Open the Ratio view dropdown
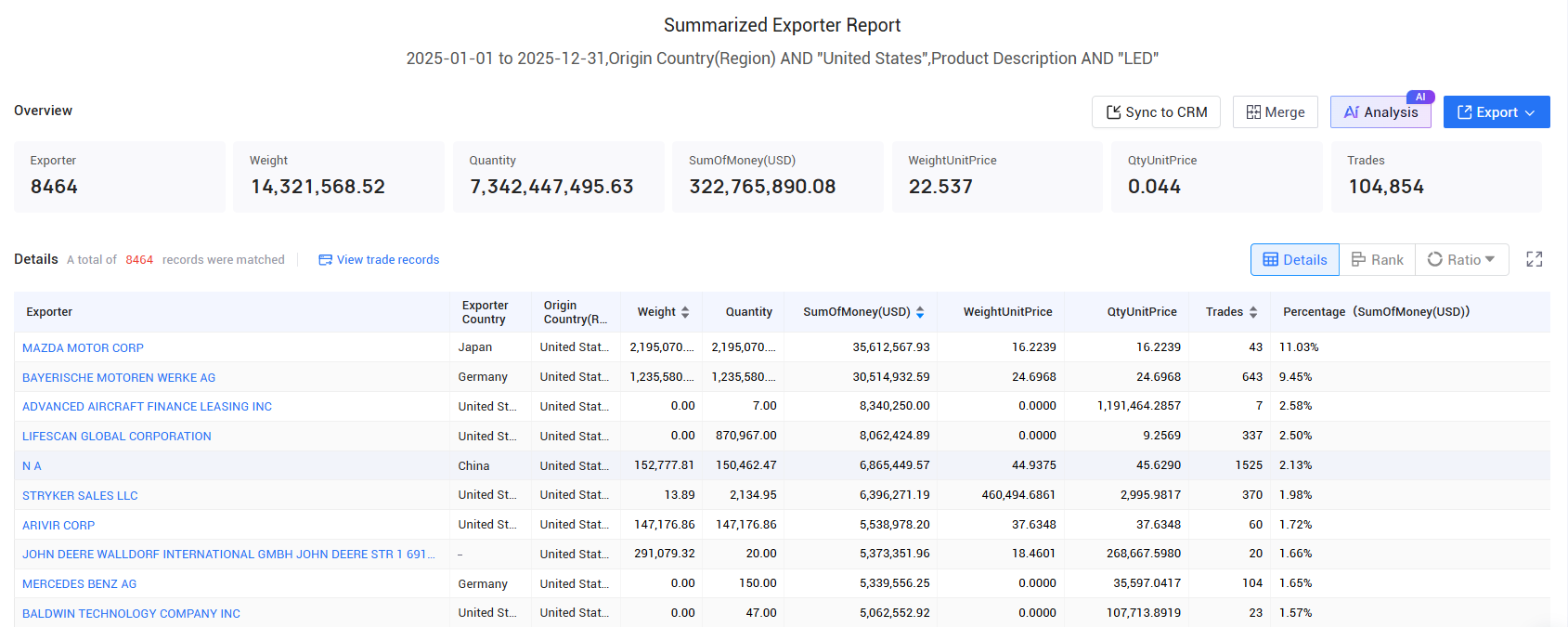This screenshot has height=627, width=1568. point(1461,260)
